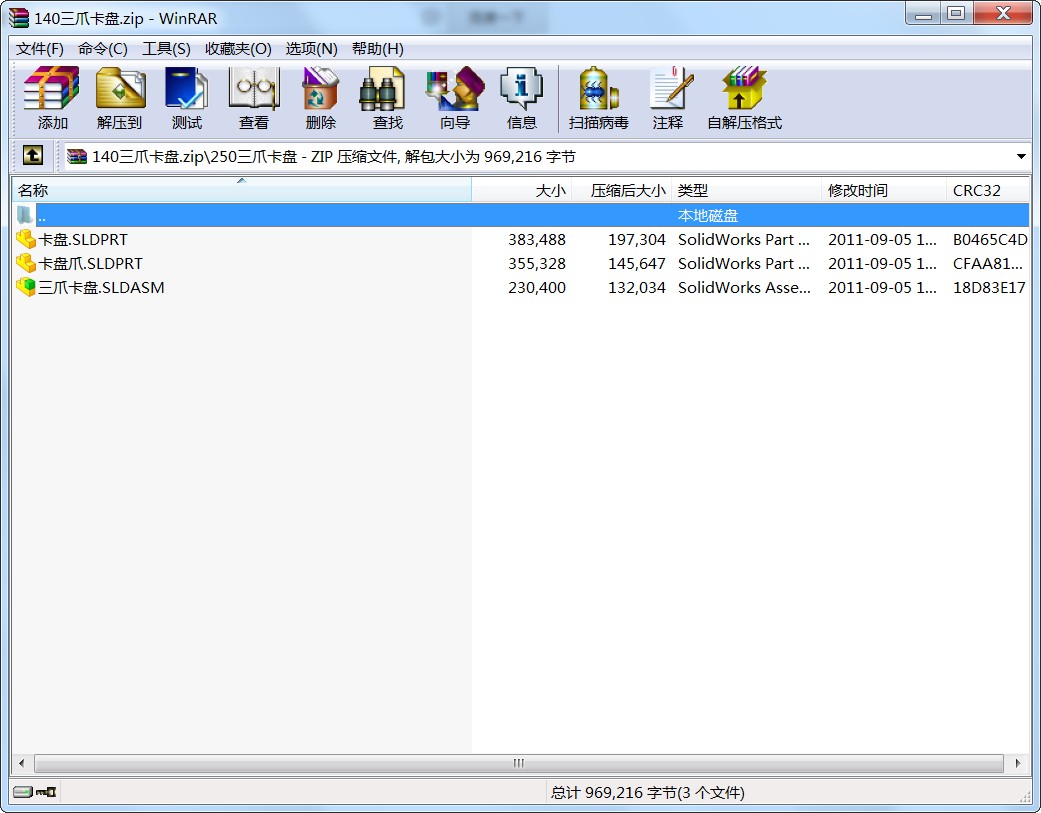The height and width of the screenshot is (813, 1041).
Task: Open the 选项(N) menu
Action: point(311,48)
